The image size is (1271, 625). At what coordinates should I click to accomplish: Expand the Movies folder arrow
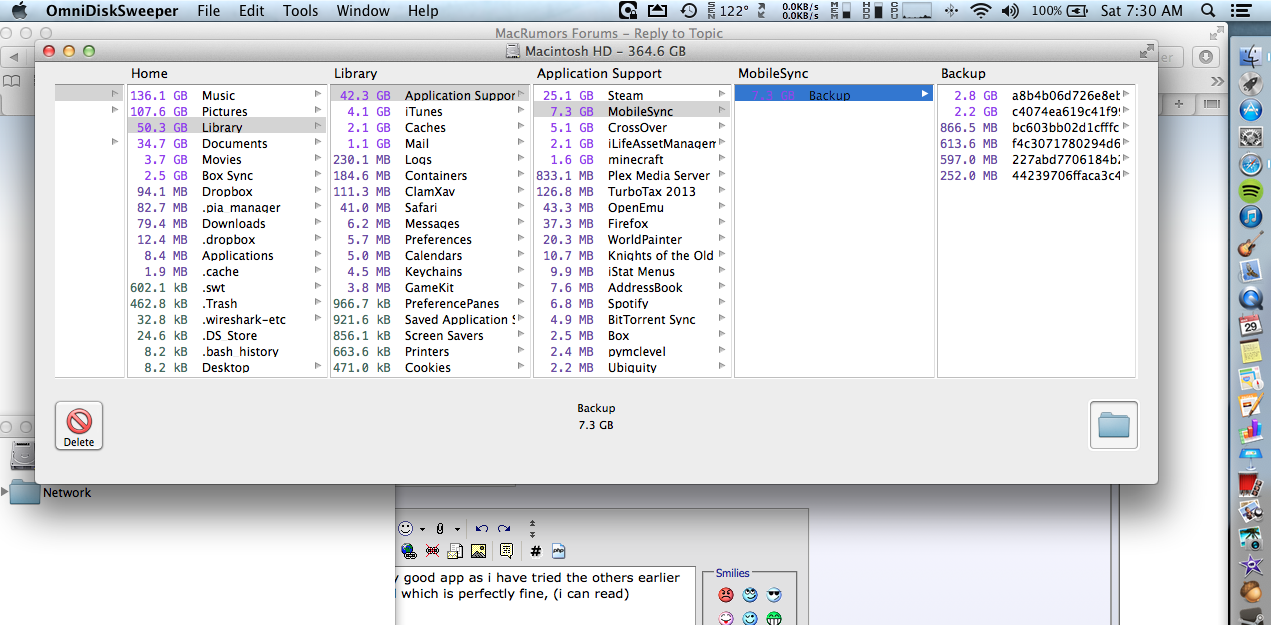[319, 159]
